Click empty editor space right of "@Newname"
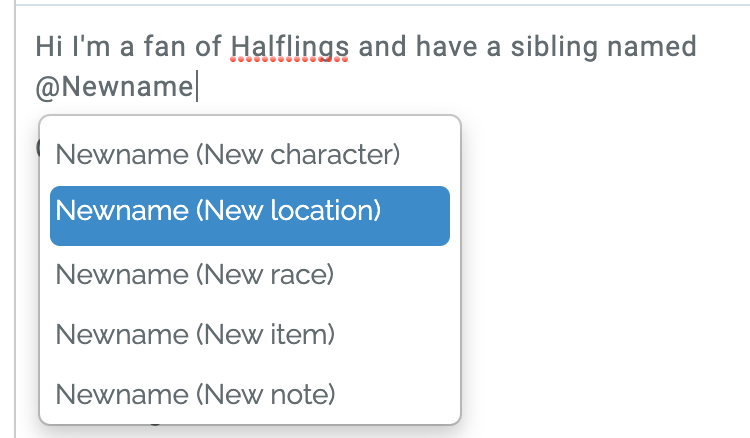750x438 pixels. point(450,87)
